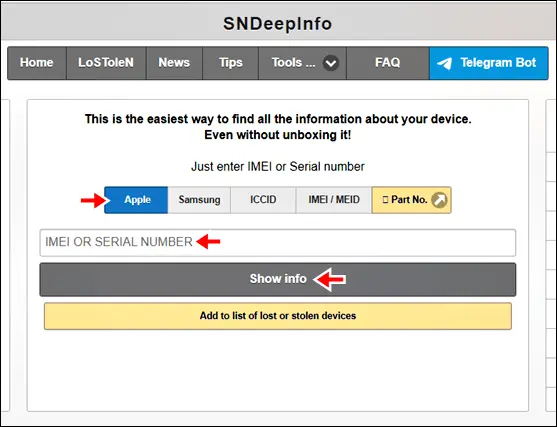
Task: Expand the Tools dropdown chevron
Action: click(331, 63)
